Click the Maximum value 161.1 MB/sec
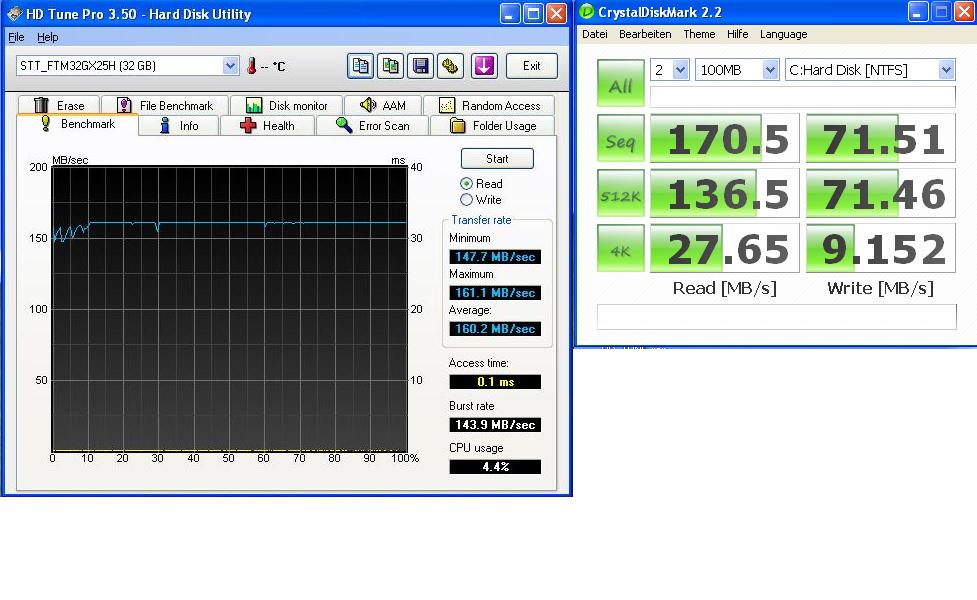Image resolution: width=977 pixels, height=600 pixels. click(495, 293)
